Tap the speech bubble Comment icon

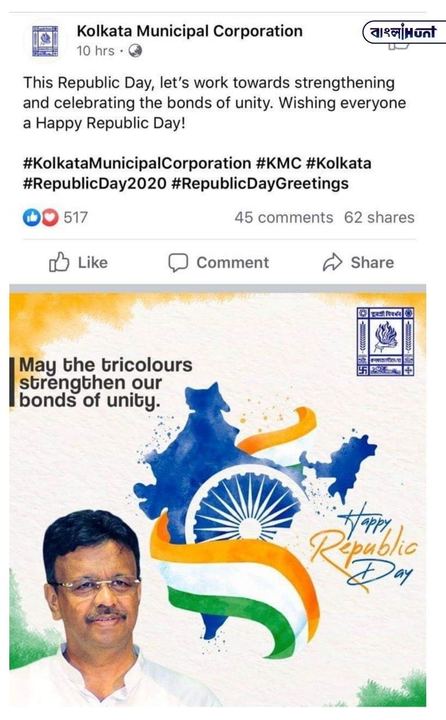178,263
